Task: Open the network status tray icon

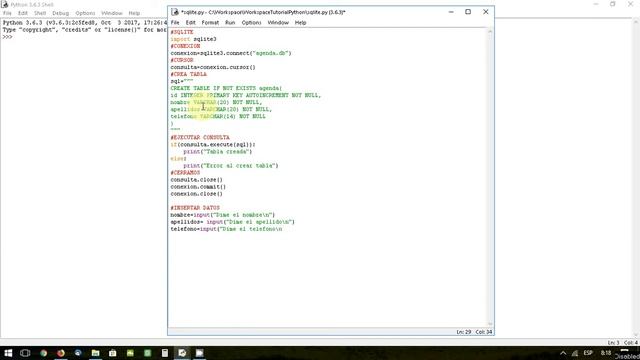Action: coord(575,353)
